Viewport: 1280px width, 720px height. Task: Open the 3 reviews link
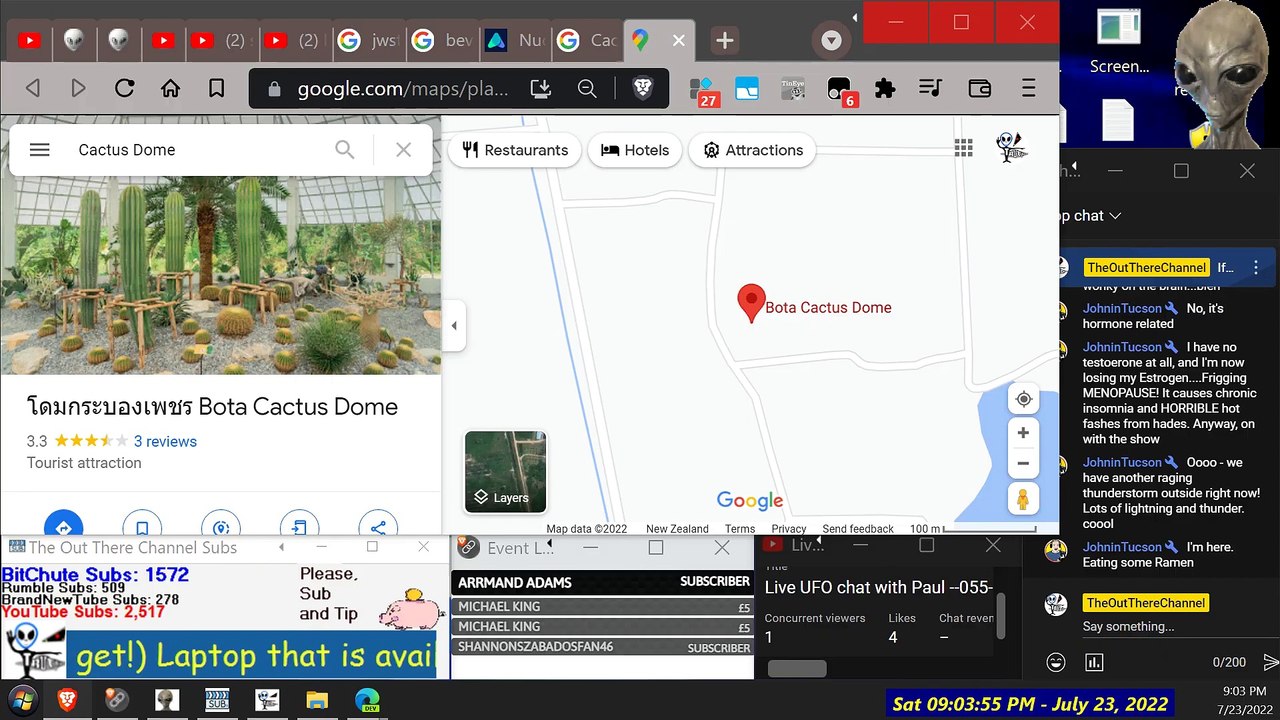tap(165, 441)
